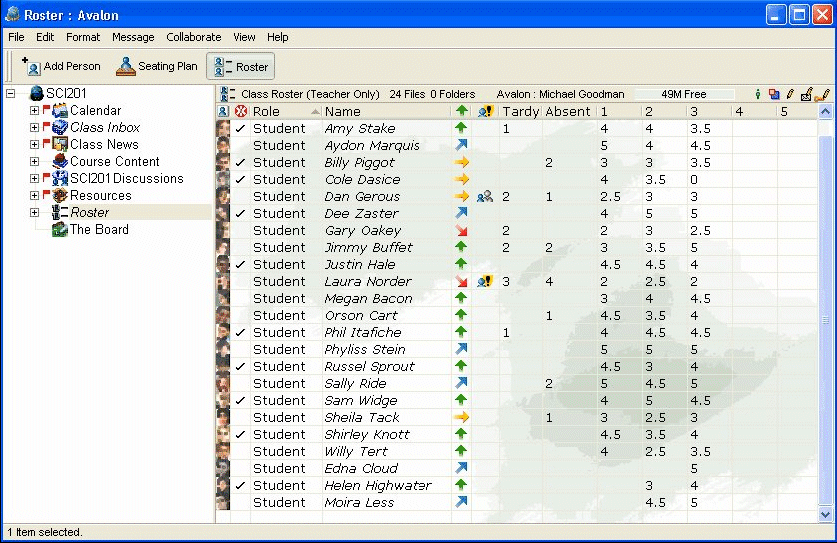Open the Message menu
The width and height of the screenshot is (837, 543).
133,37
